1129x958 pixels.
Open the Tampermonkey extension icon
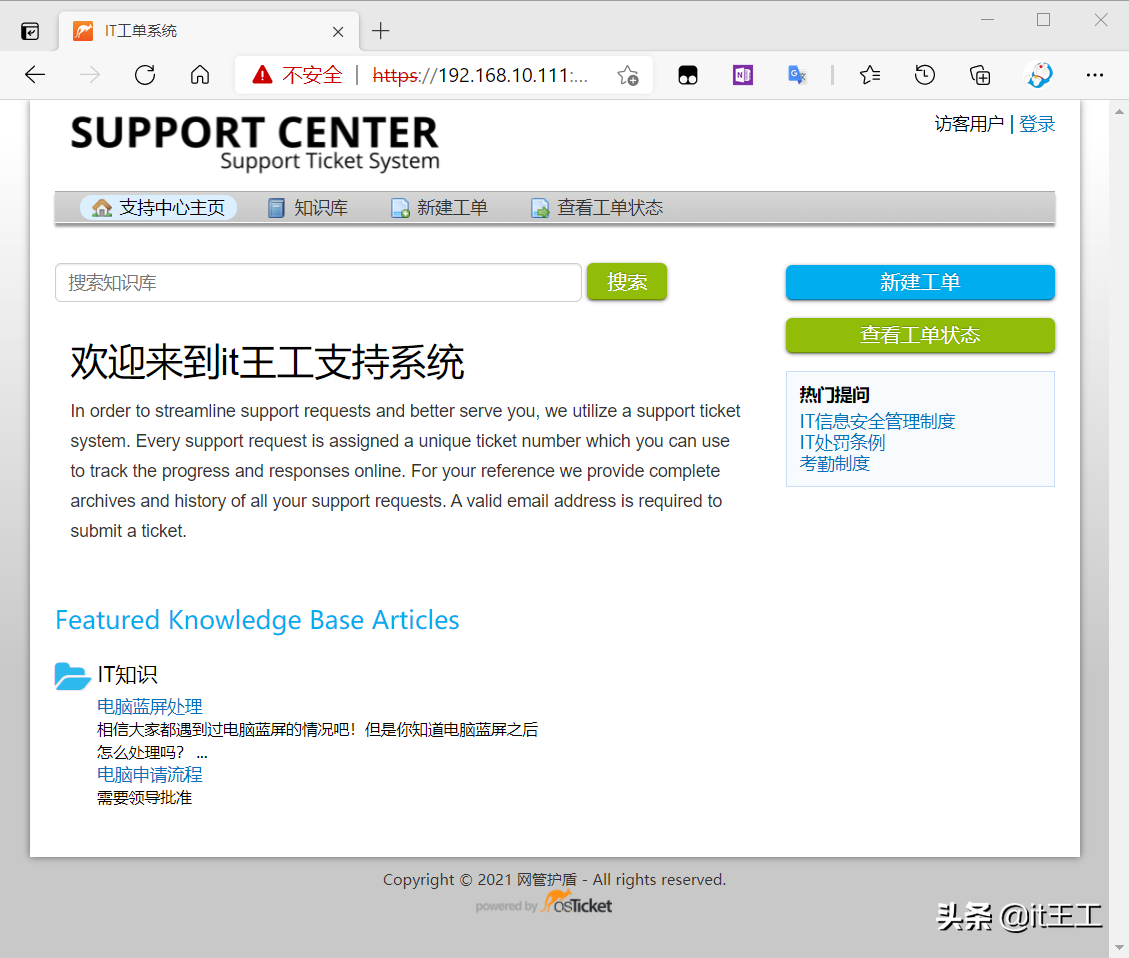tap(688, 75)
